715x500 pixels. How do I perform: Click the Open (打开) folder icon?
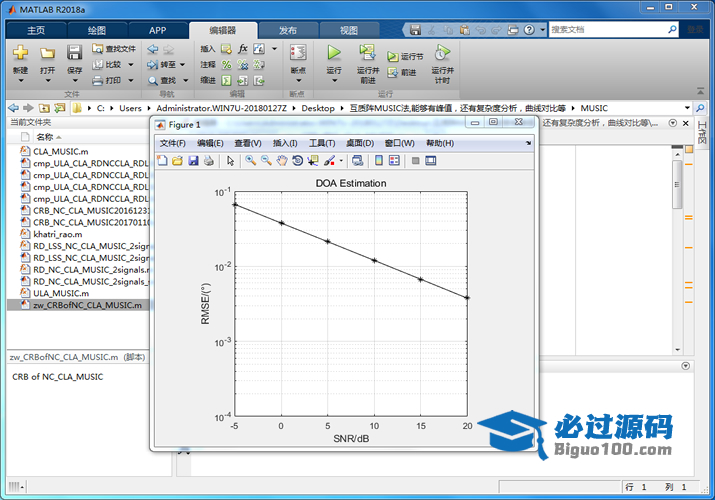point(47,53)
